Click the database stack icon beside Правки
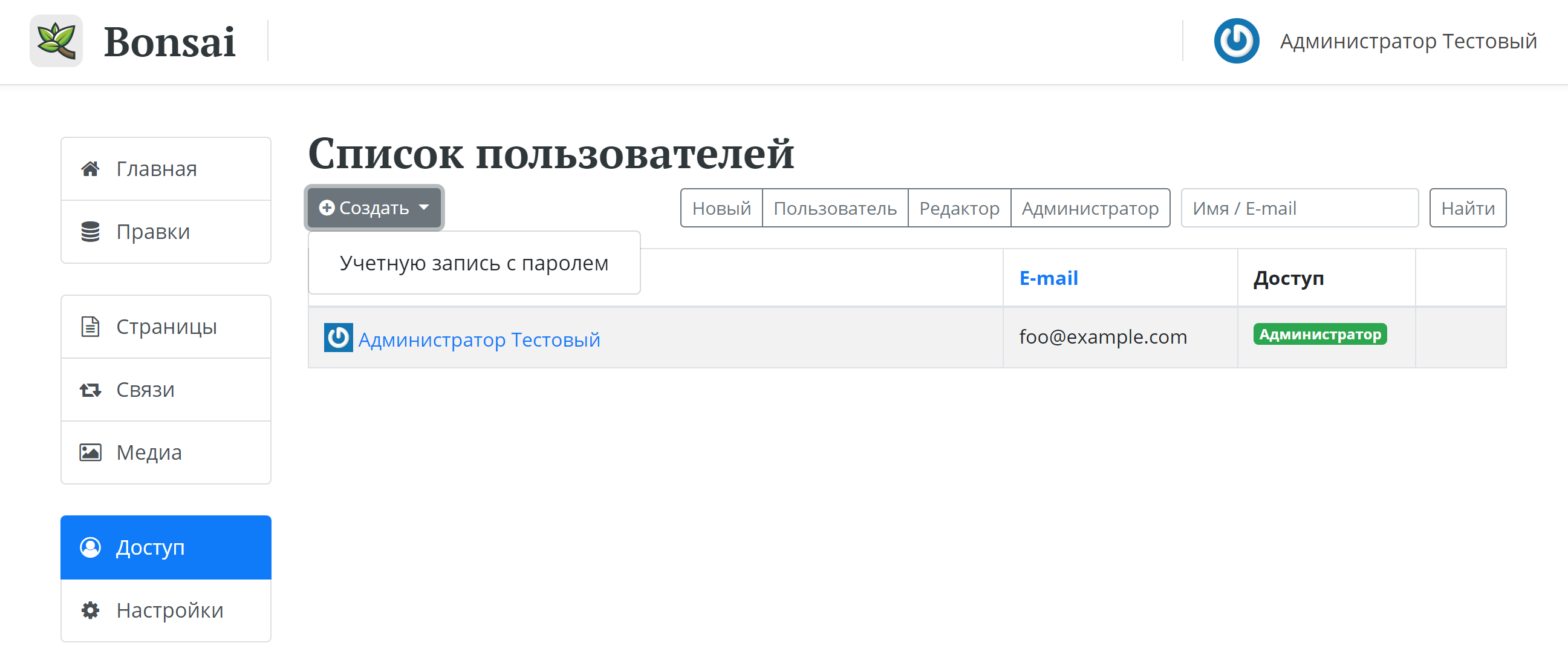The width and height of the screenshot is (1568, 663). click(x=90, y=232)
